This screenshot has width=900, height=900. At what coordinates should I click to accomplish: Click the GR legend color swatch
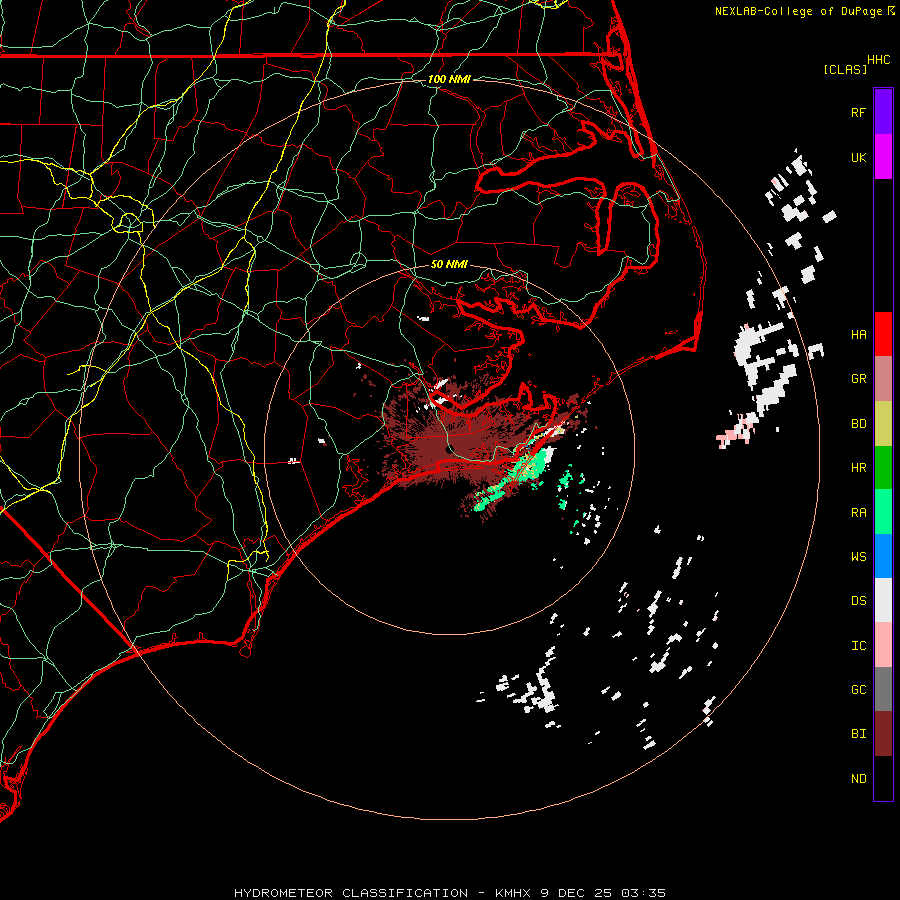pyautogui.click(x=883, y=379)
